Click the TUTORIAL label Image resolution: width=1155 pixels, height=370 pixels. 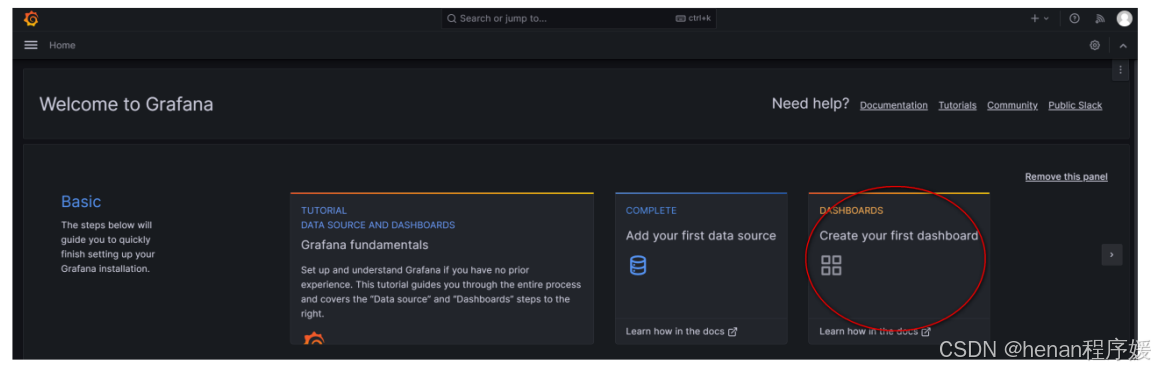pos(323,210)
